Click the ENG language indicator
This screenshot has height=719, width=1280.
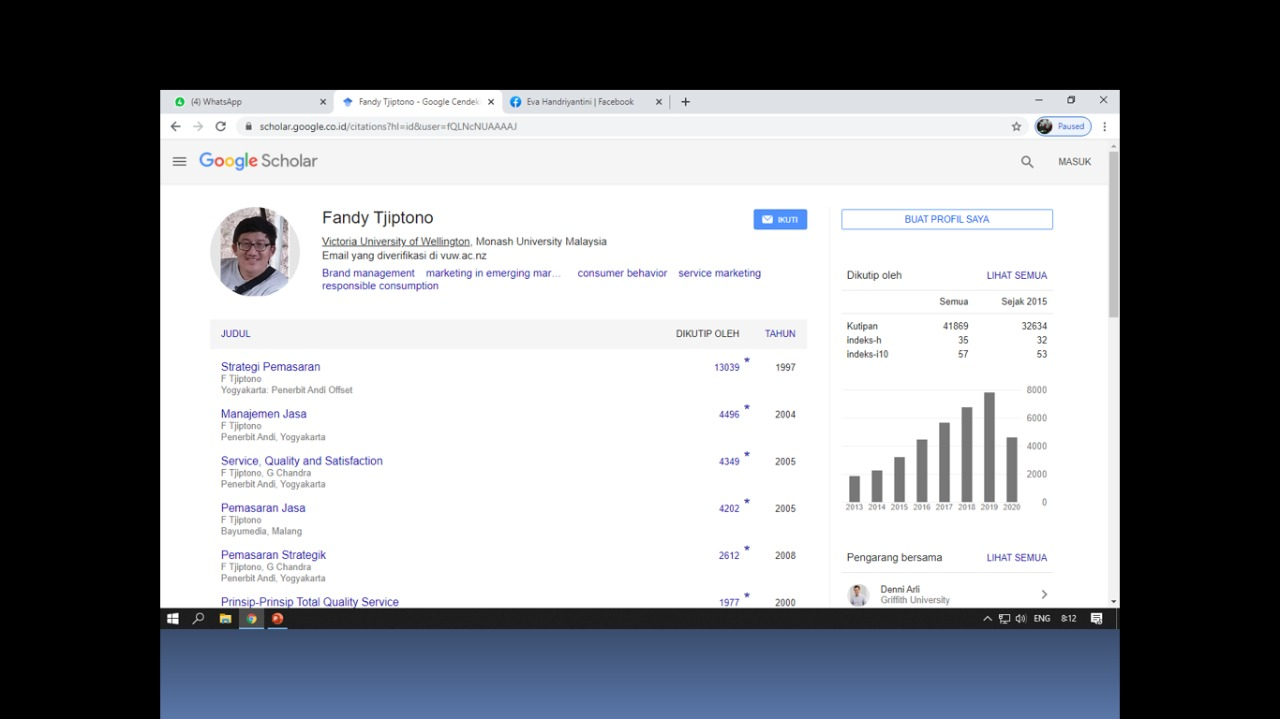coord(1042,619)
